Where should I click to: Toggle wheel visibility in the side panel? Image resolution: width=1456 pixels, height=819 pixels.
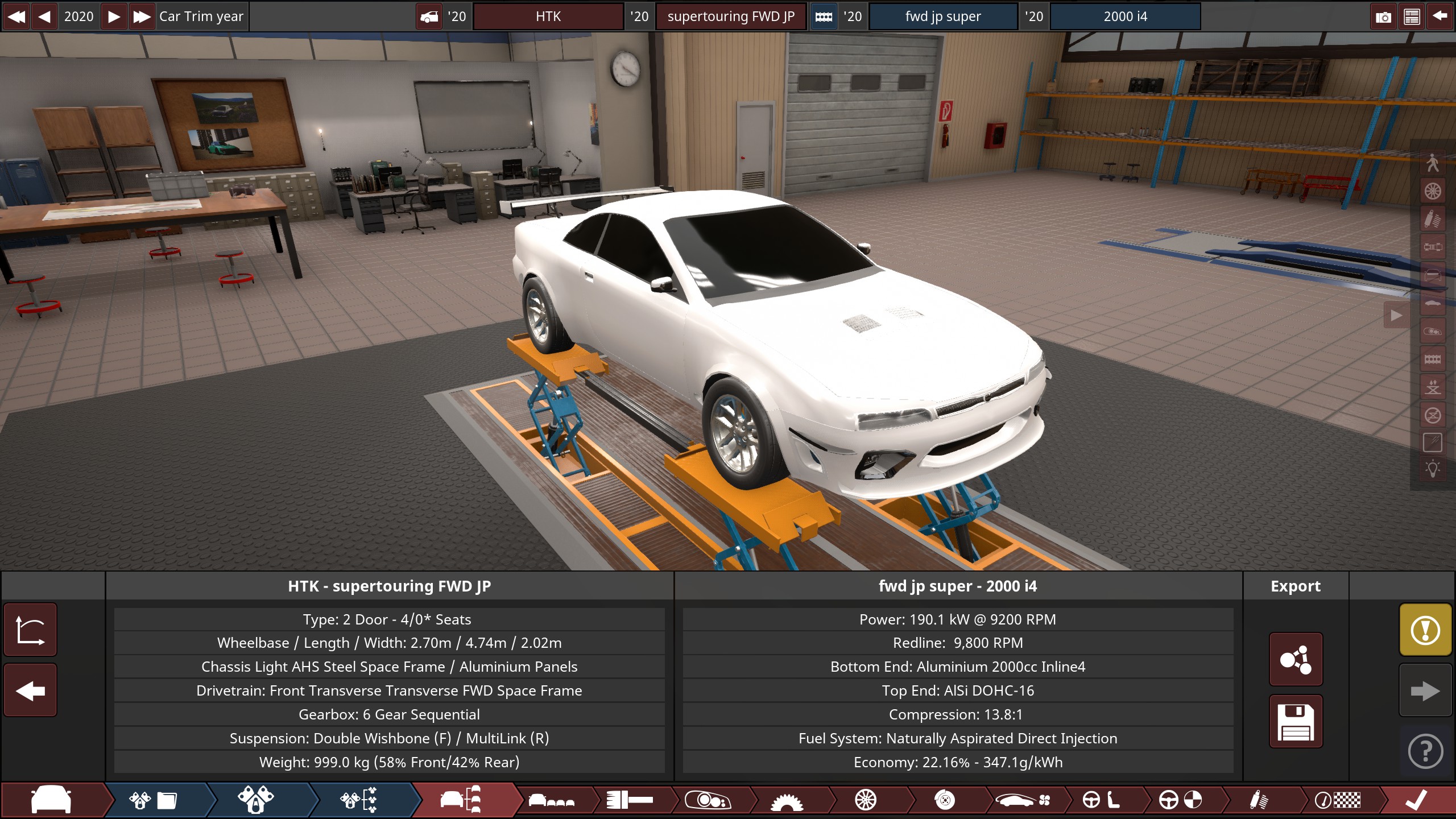[1433, 191]
